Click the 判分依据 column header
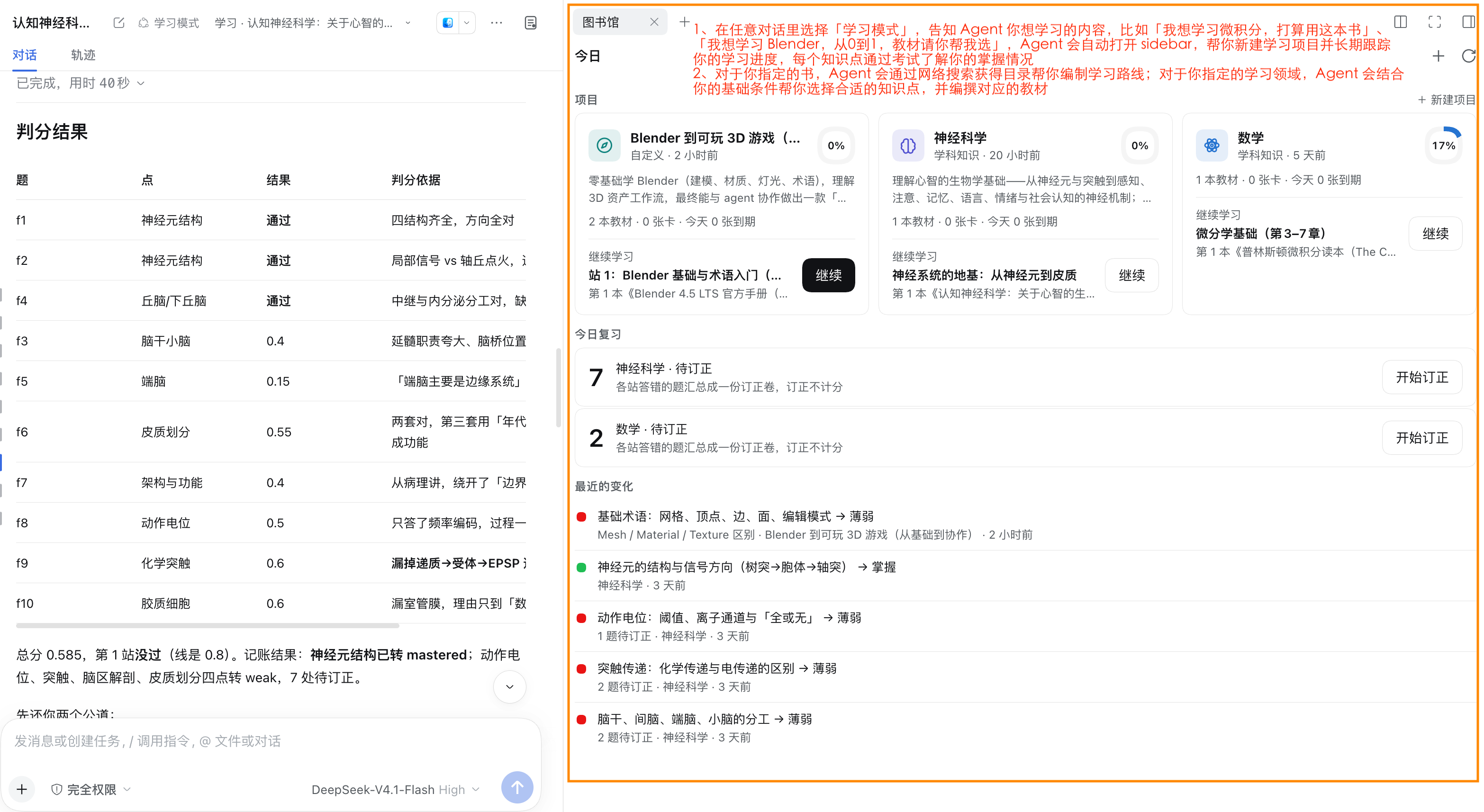1484x812 pixels. (x=416, y=180)
